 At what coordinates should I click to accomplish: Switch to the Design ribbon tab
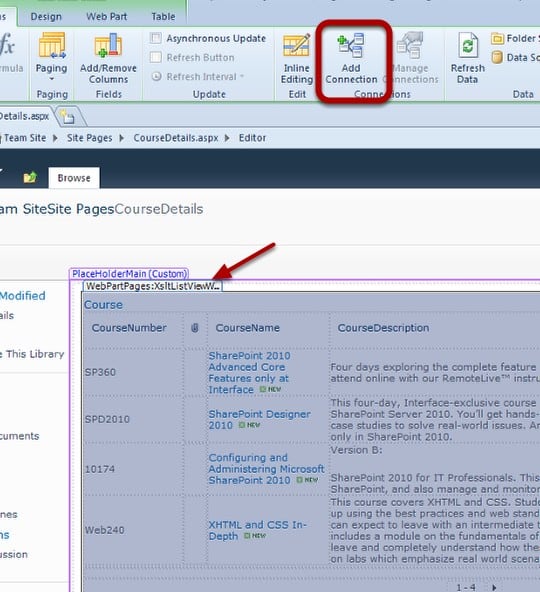[x=46, y=17]
